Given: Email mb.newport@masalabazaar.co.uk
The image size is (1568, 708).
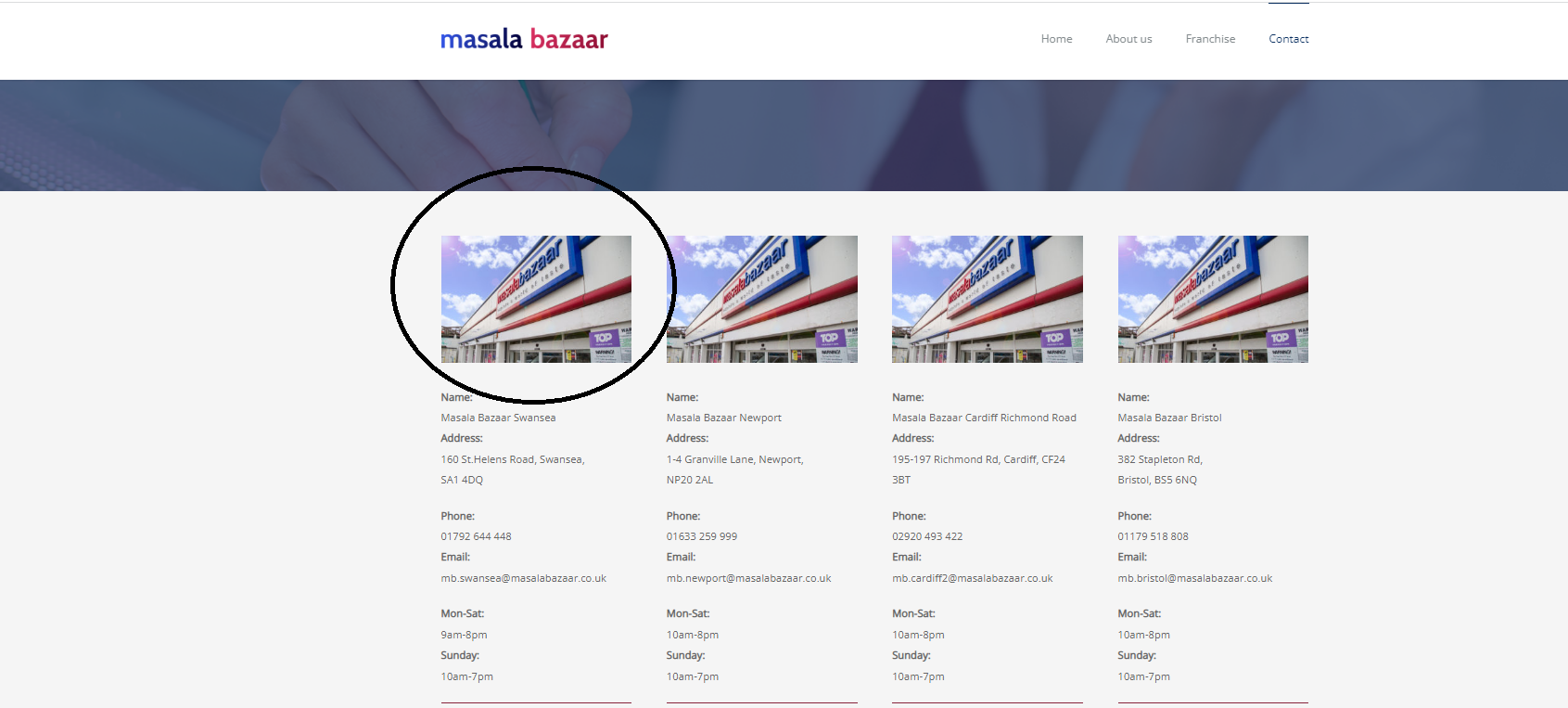Looking at the screenshot, I should (x=748, y=578).
